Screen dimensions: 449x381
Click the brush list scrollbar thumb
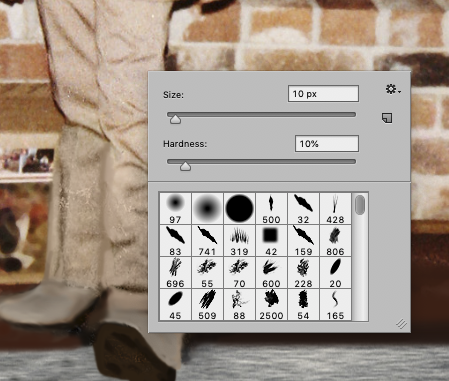click(x=360, y=205)
